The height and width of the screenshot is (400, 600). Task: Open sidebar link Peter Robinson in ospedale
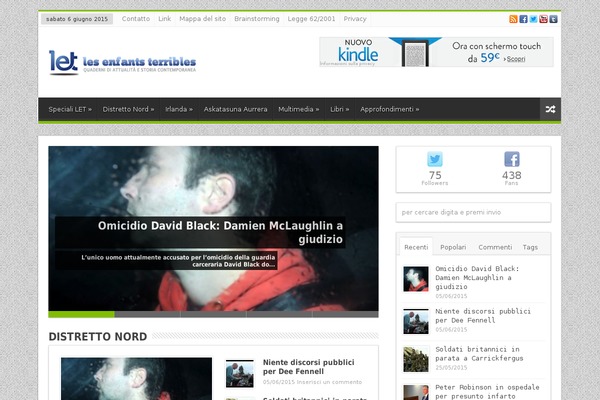click(487, 392)
